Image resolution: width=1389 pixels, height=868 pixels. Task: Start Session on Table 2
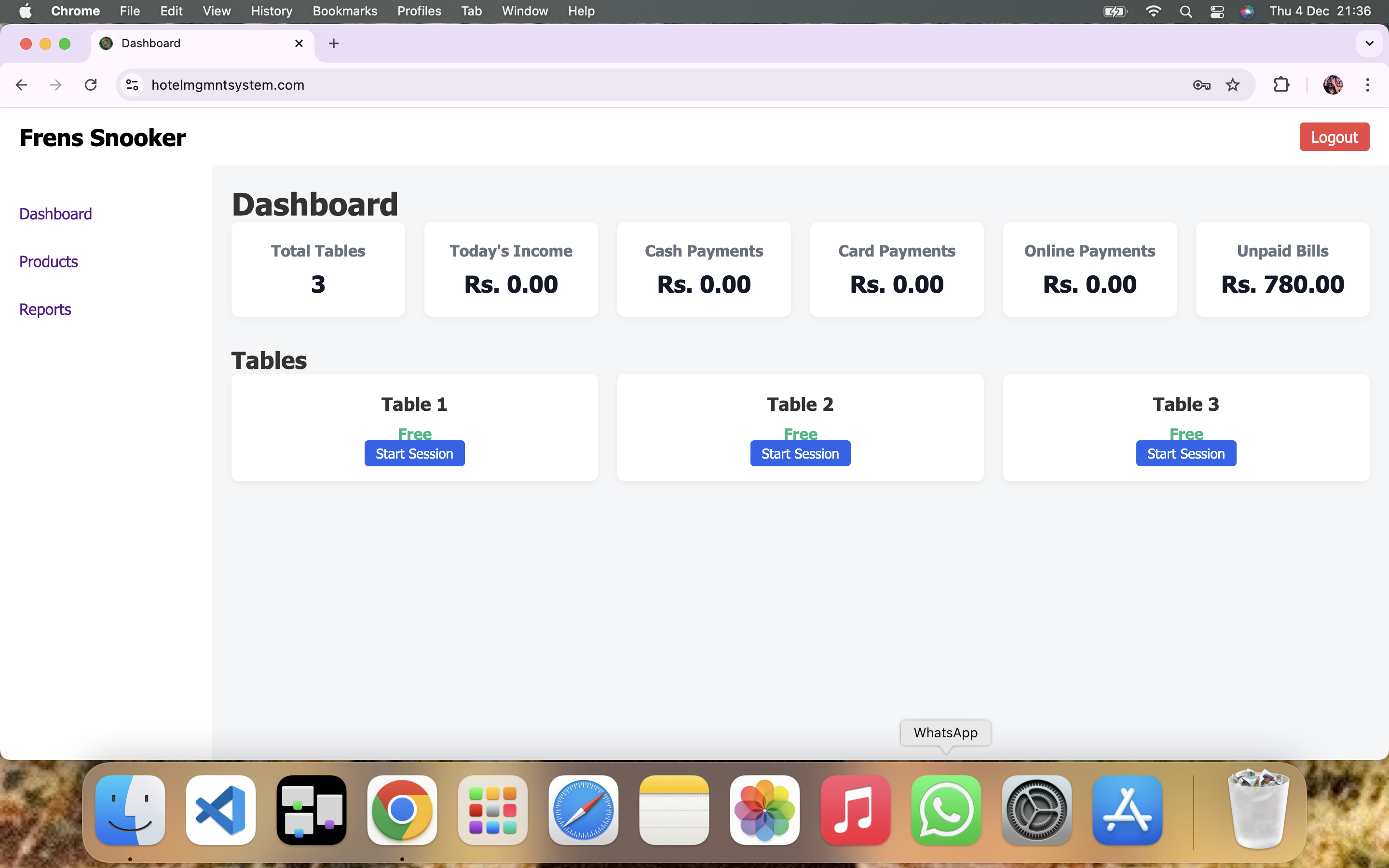[800, 453]
